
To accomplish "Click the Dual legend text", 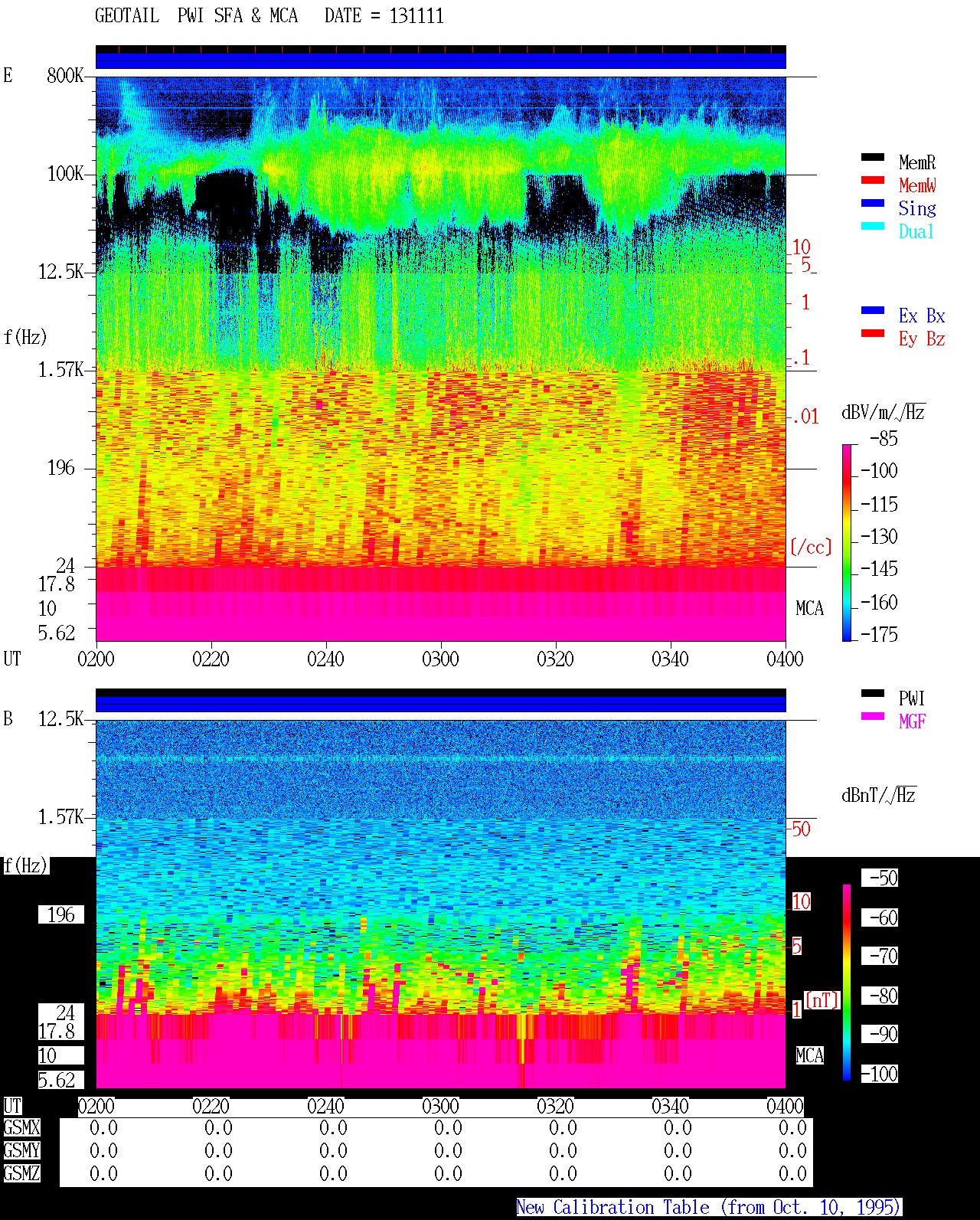I will [917, 231].
